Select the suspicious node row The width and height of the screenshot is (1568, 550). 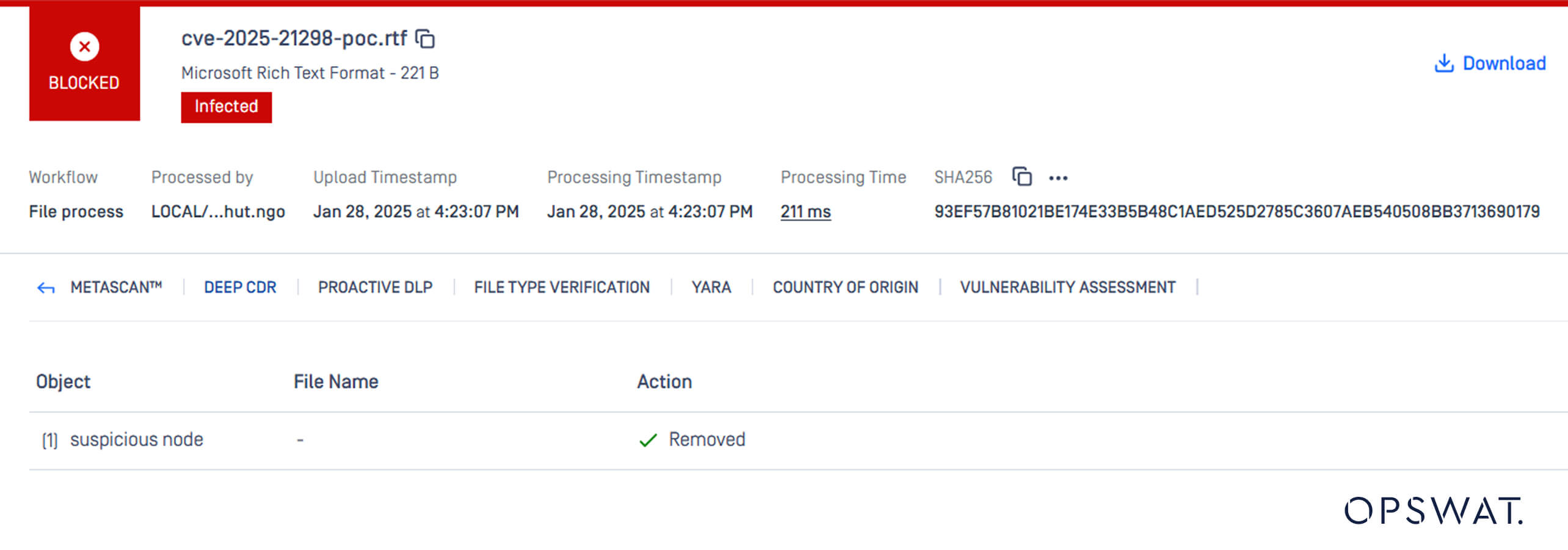(136, 439)
